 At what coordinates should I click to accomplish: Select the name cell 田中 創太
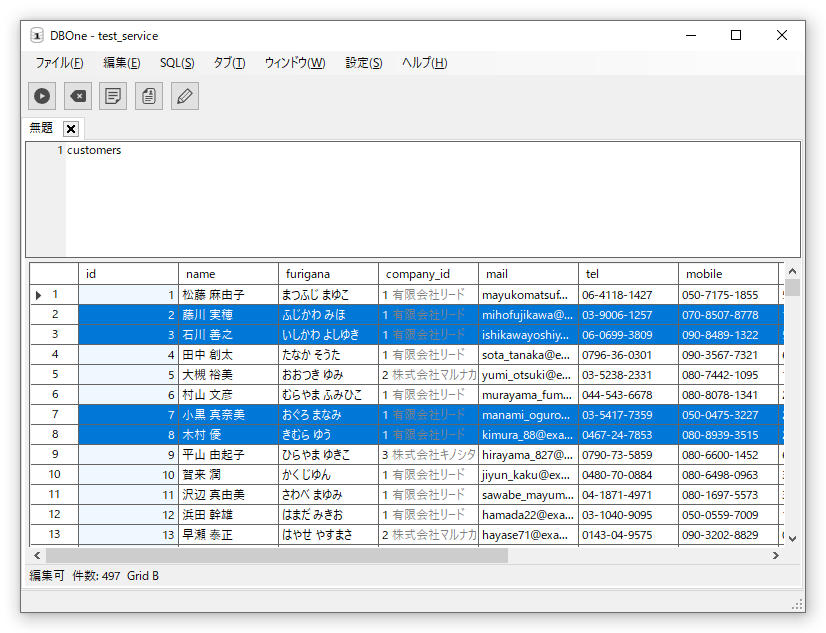[x=228, y=355]
